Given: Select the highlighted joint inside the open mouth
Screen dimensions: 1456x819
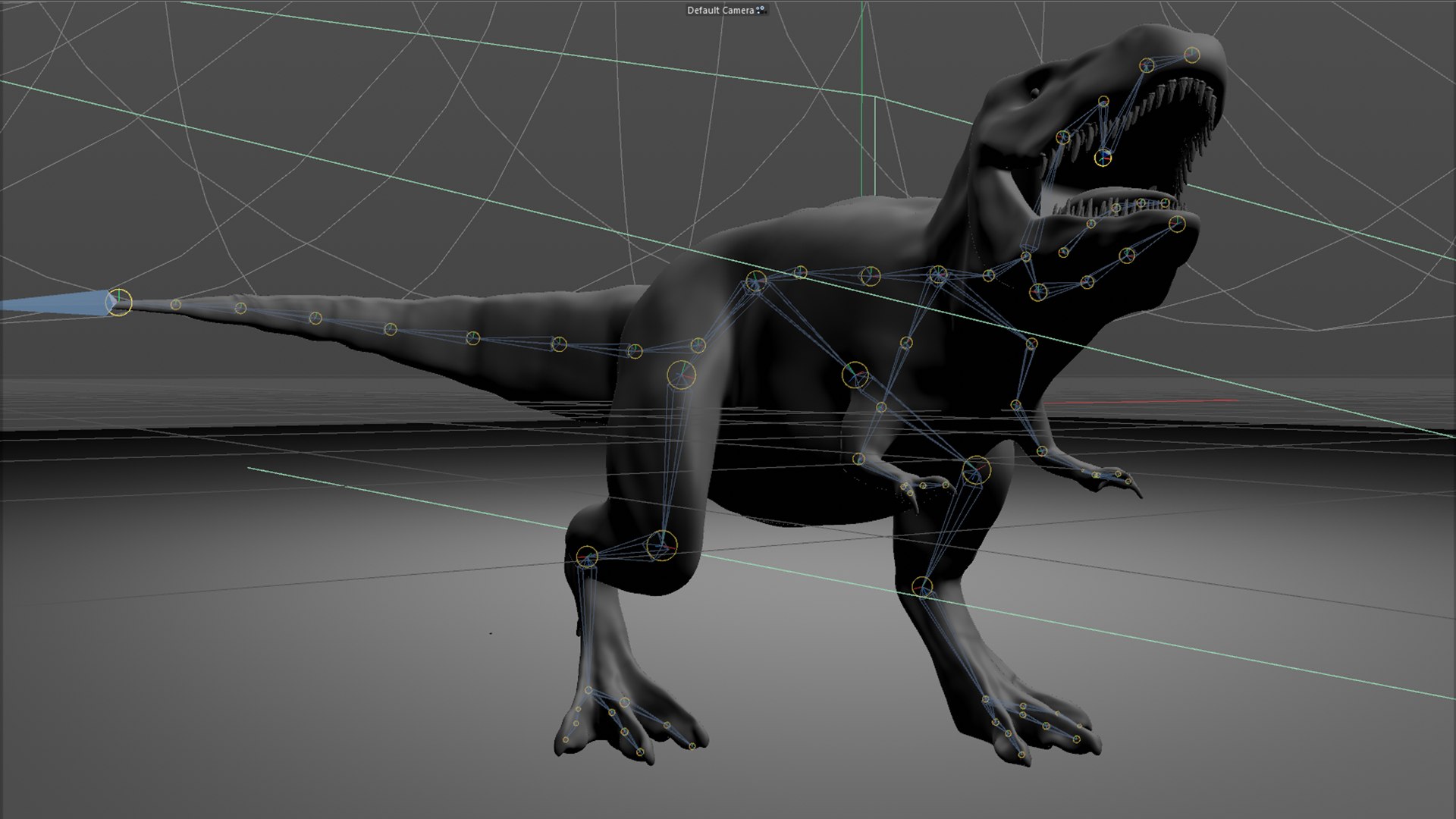Looking at the screenshot, I should tap(1103, 158).
